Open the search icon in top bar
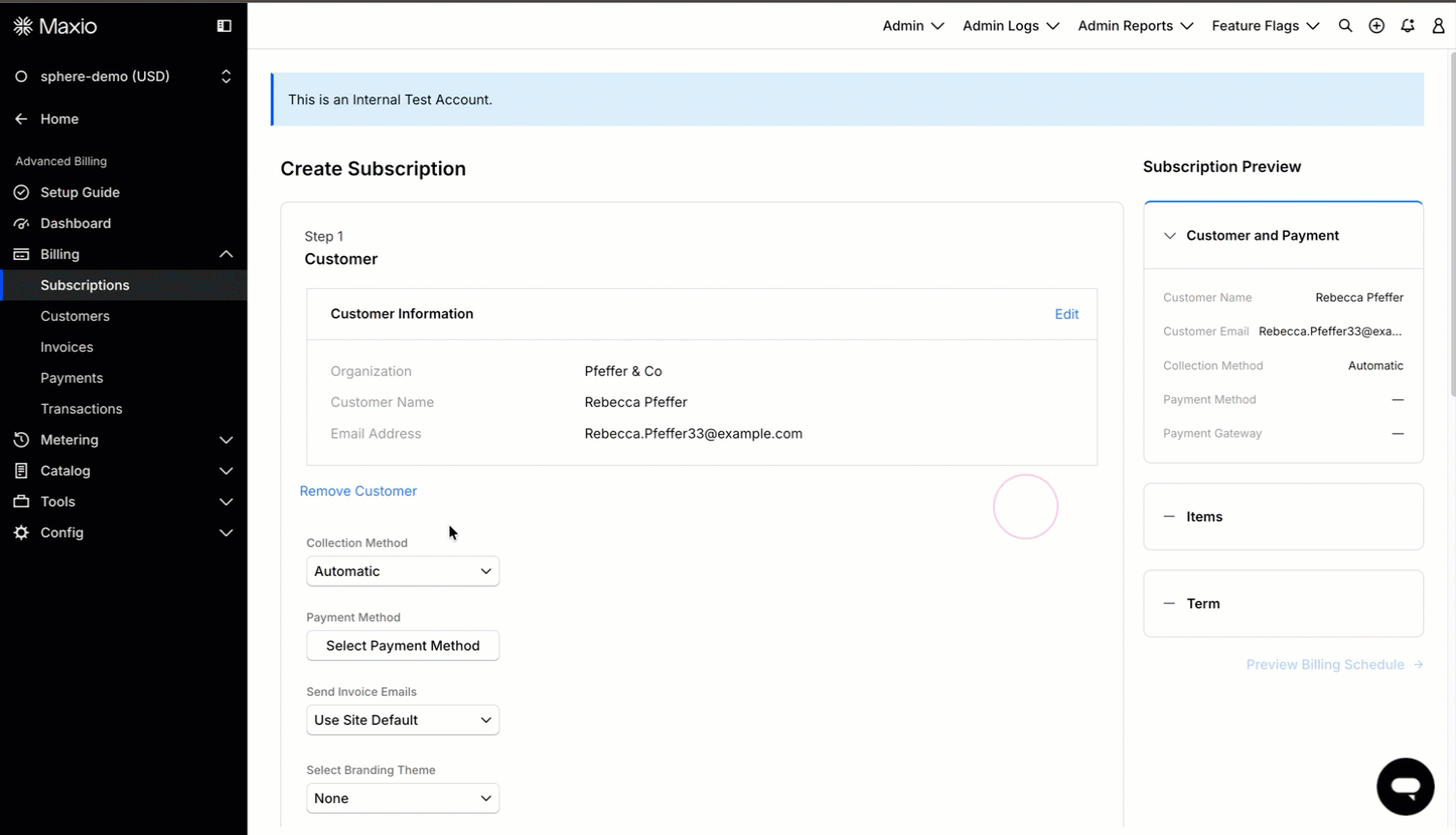This screenshot has height=835, width=1456. pyautogui.click(x=1345, y=26)
